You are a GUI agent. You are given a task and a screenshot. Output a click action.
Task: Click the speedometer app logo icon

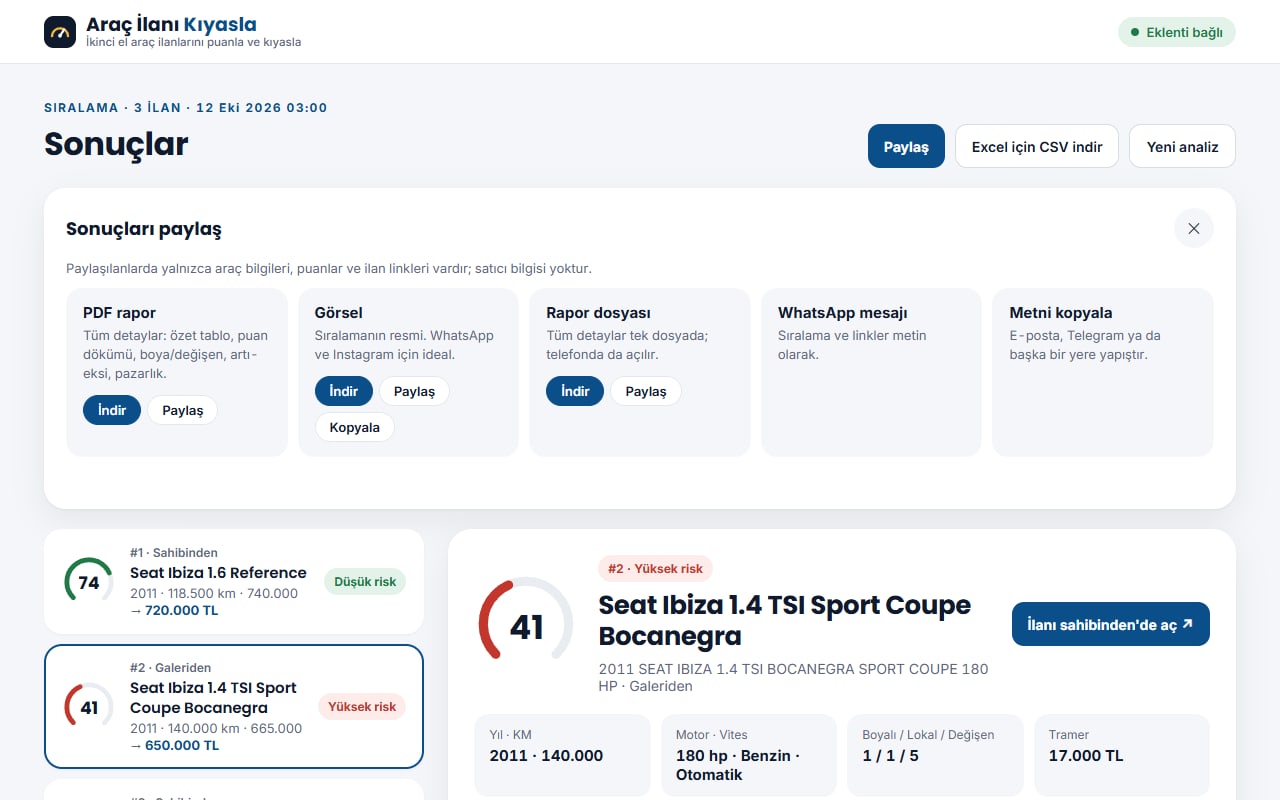pos(60,32)
